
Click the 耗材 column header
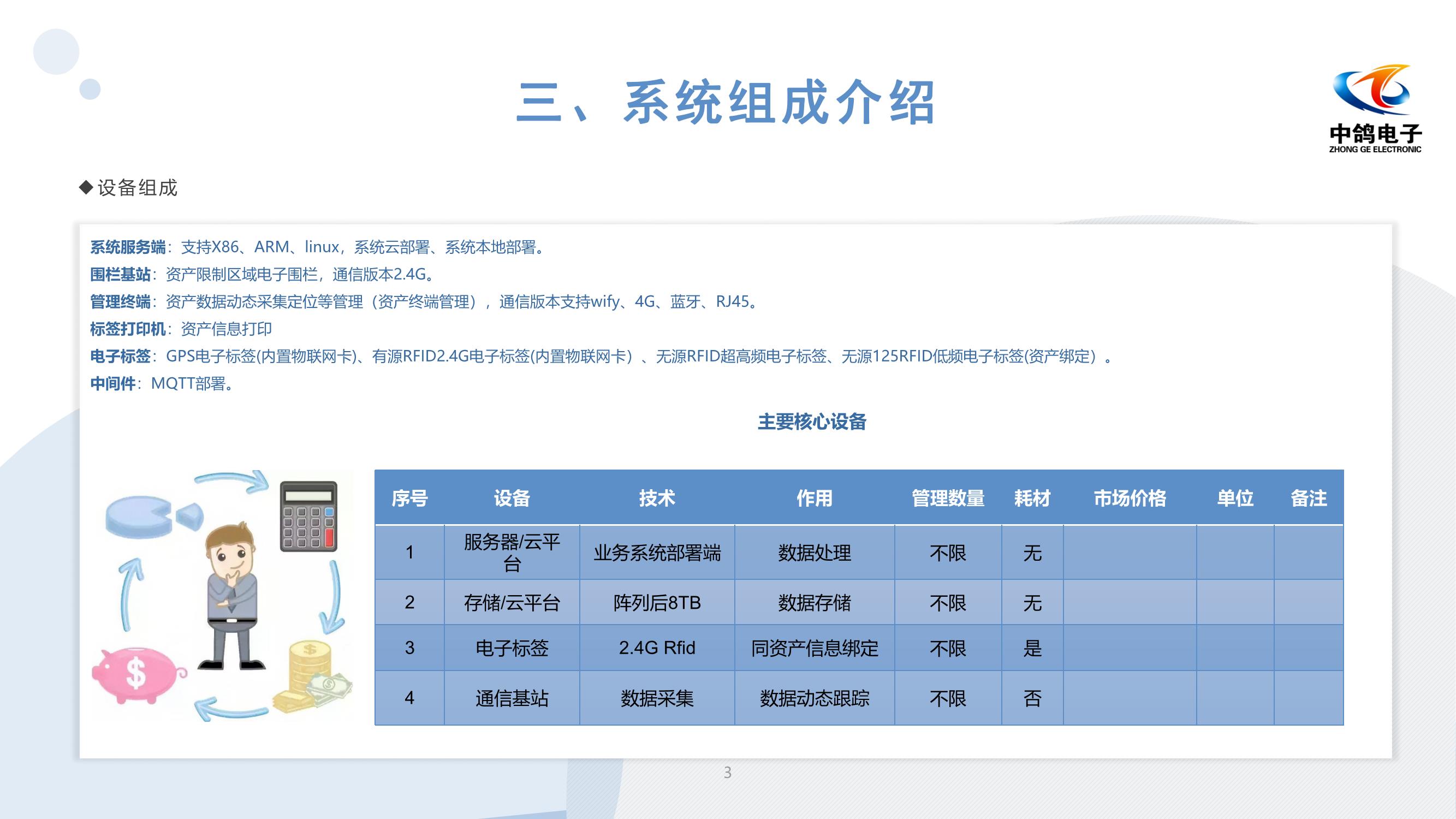(x=1032, y=498)
